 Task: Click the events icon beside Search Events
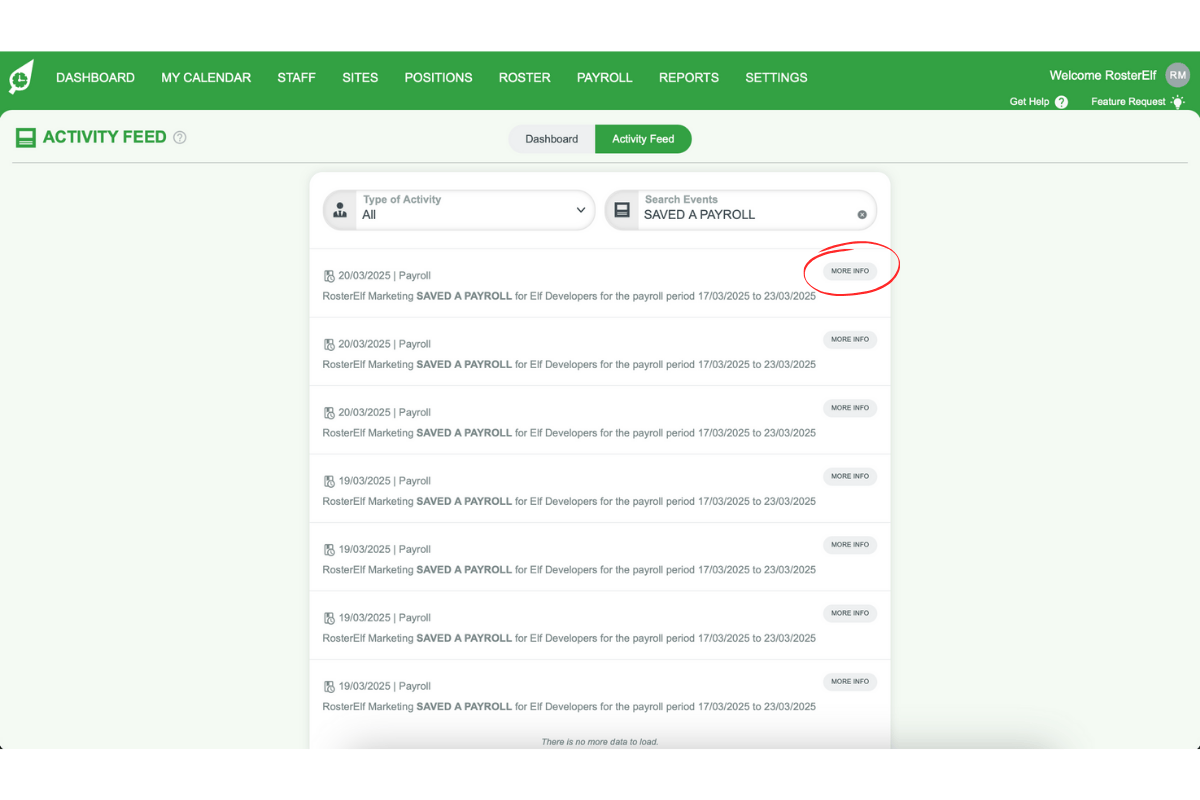click(622, 210)
